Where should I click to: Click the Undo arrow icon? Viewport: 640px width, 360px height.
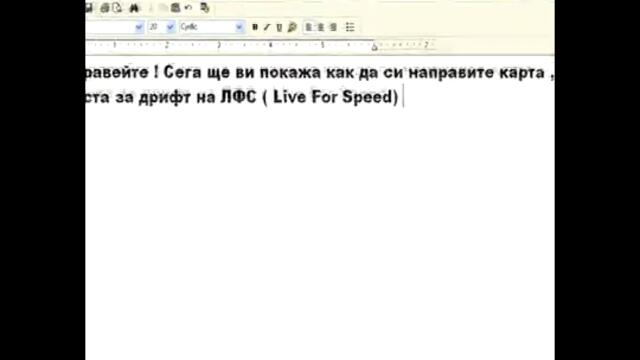coord(188,8)
